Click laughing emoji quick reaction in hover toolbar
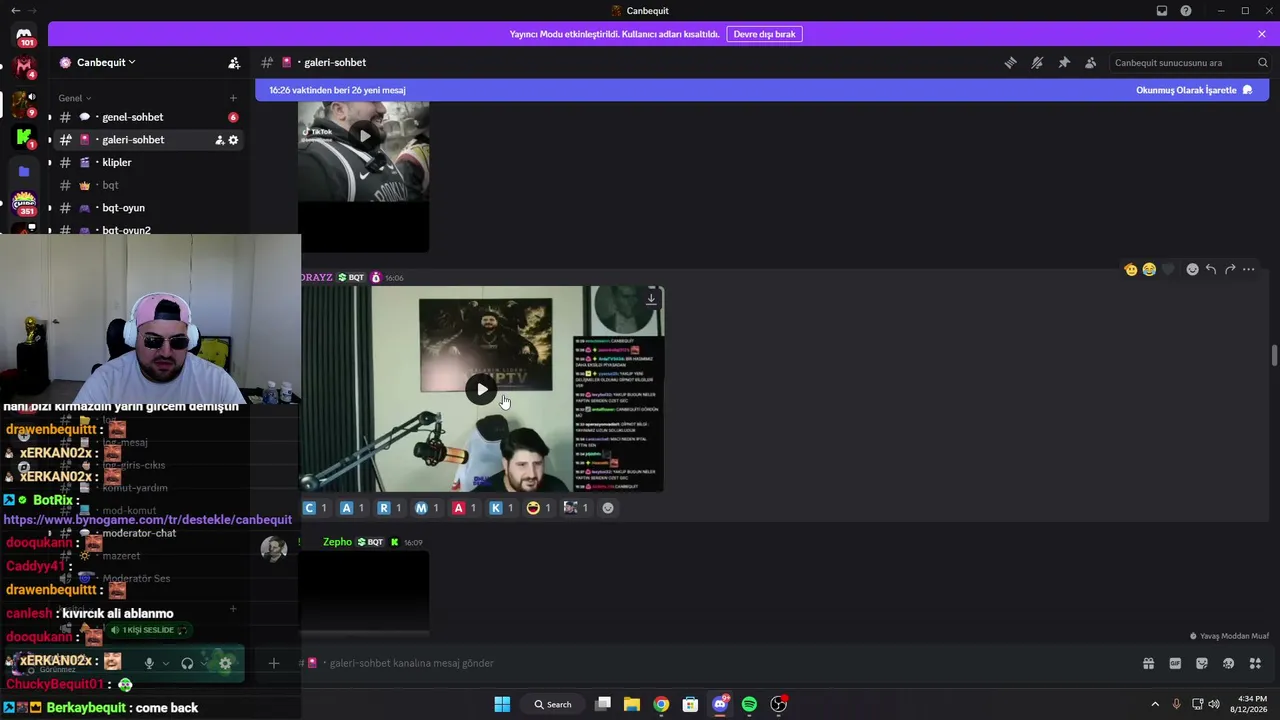This screenshot has width=1280, height=720. 1149,269
